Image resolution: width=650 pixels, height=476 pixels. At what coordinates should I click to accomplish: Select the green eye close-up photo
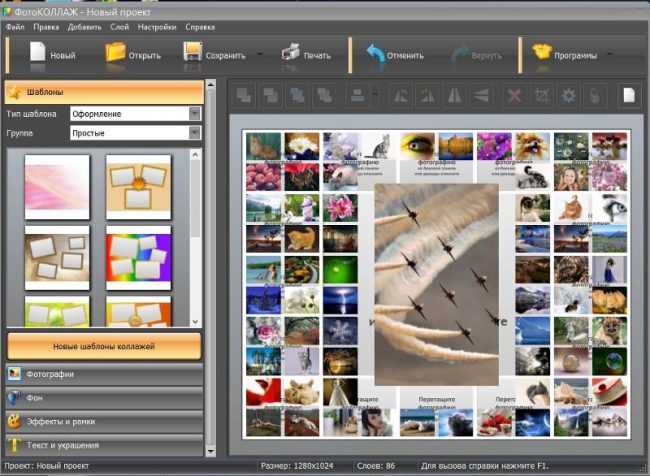click(x=417, y=146)
